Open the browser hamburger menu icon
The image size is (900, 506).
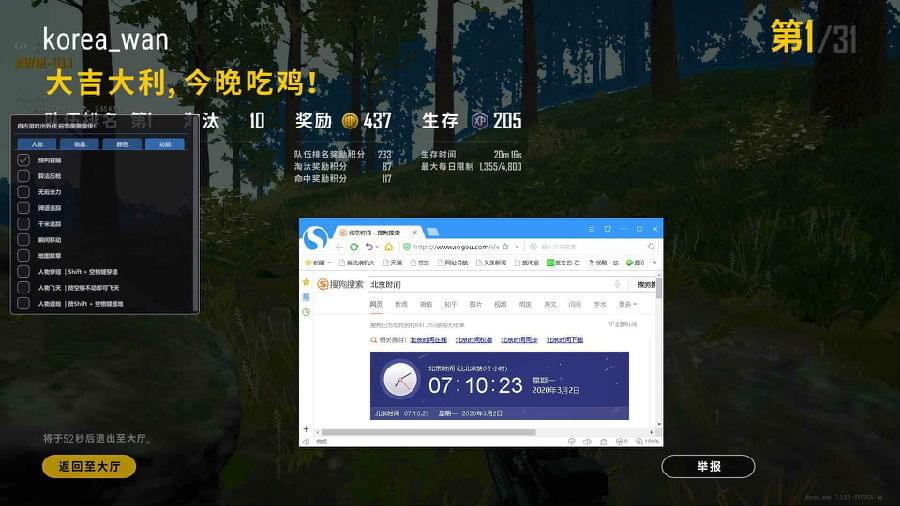(591, 229)
